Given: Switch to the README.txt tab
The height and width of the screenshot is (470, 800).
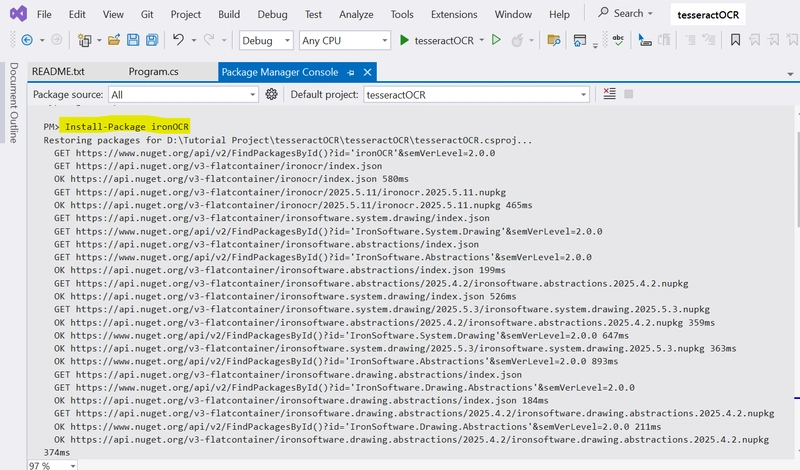Looking at the screenshot, I should [x=58, y=71].
